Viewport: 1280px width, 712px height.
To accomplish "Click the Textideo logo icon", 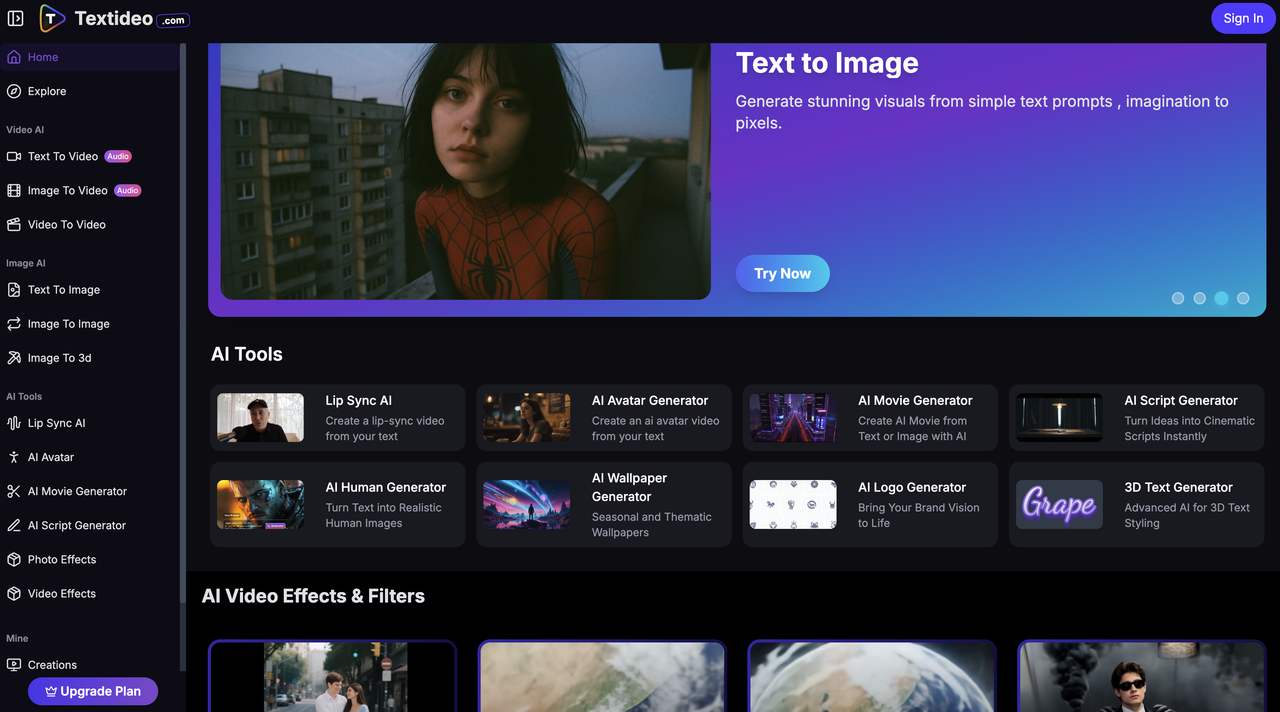I will pyautogui.click(x=53, y=18).
